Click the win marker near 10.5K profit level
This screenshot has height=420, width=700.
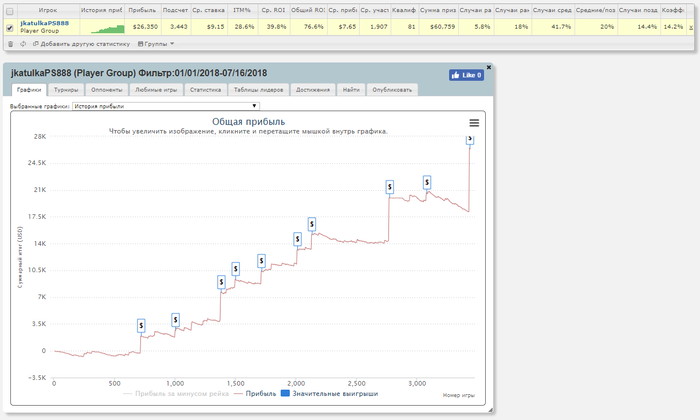click(261, 261)
